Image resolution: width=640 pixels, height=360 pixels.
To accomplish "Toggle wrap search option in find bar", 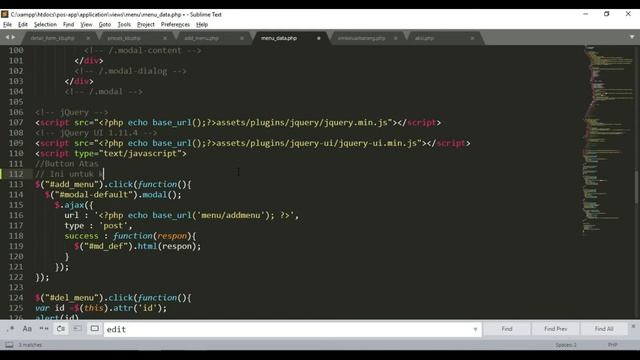I will (x=61, y=329).
